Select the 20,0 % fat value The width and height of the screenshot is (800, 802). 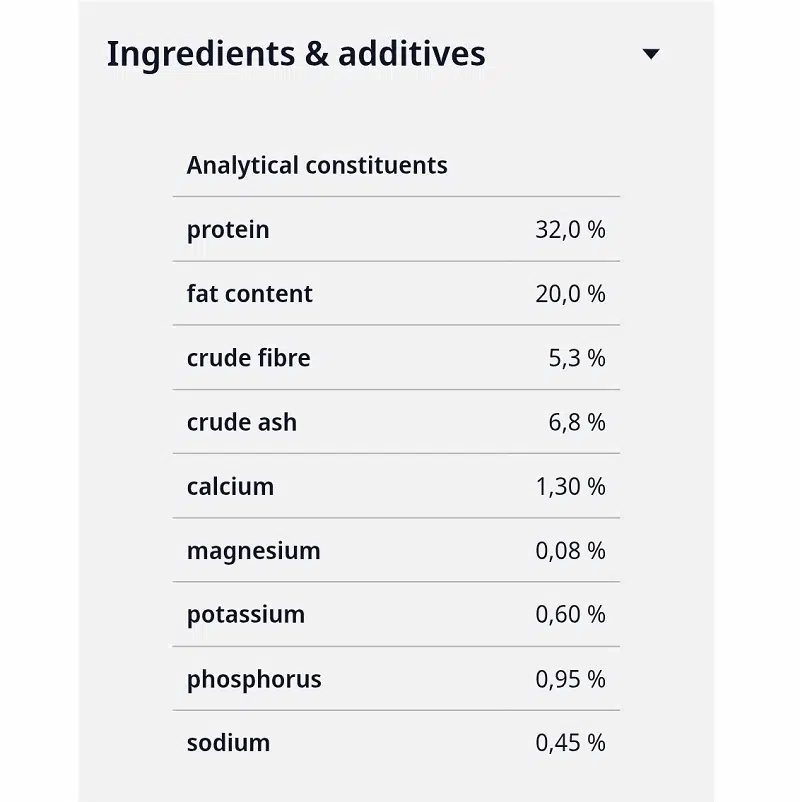point(570,294)
